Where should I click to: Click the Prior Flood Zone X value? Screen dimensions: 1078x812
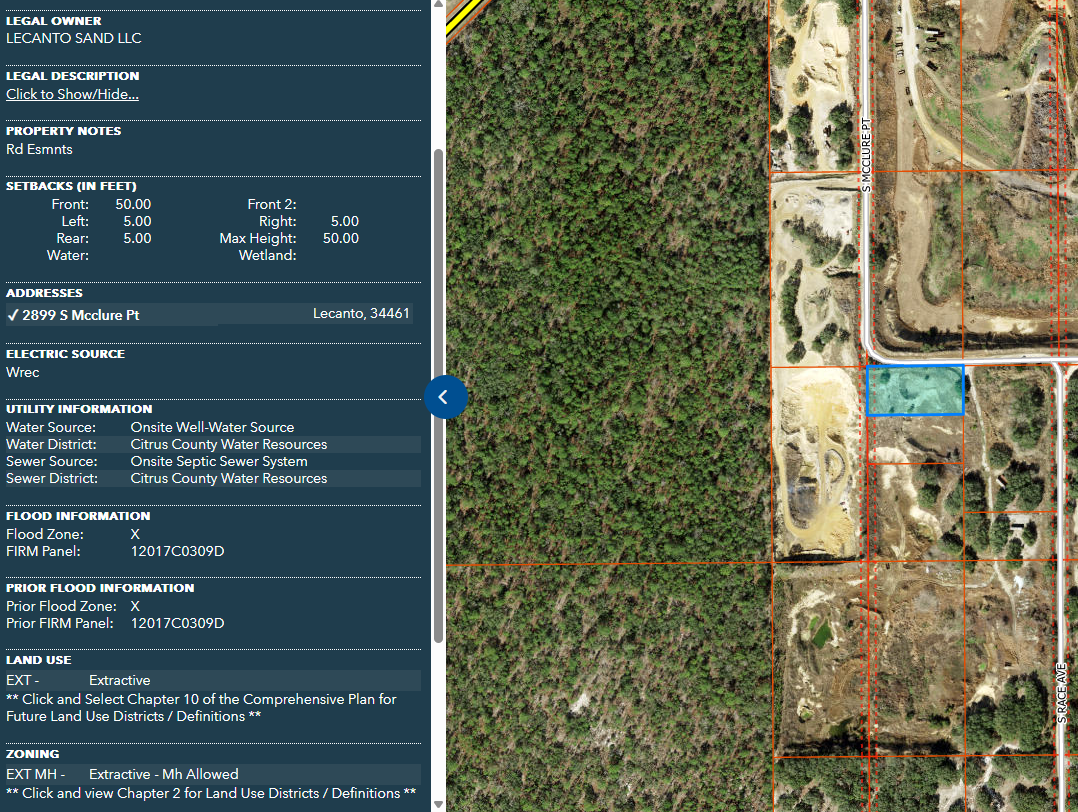(135, 606)
